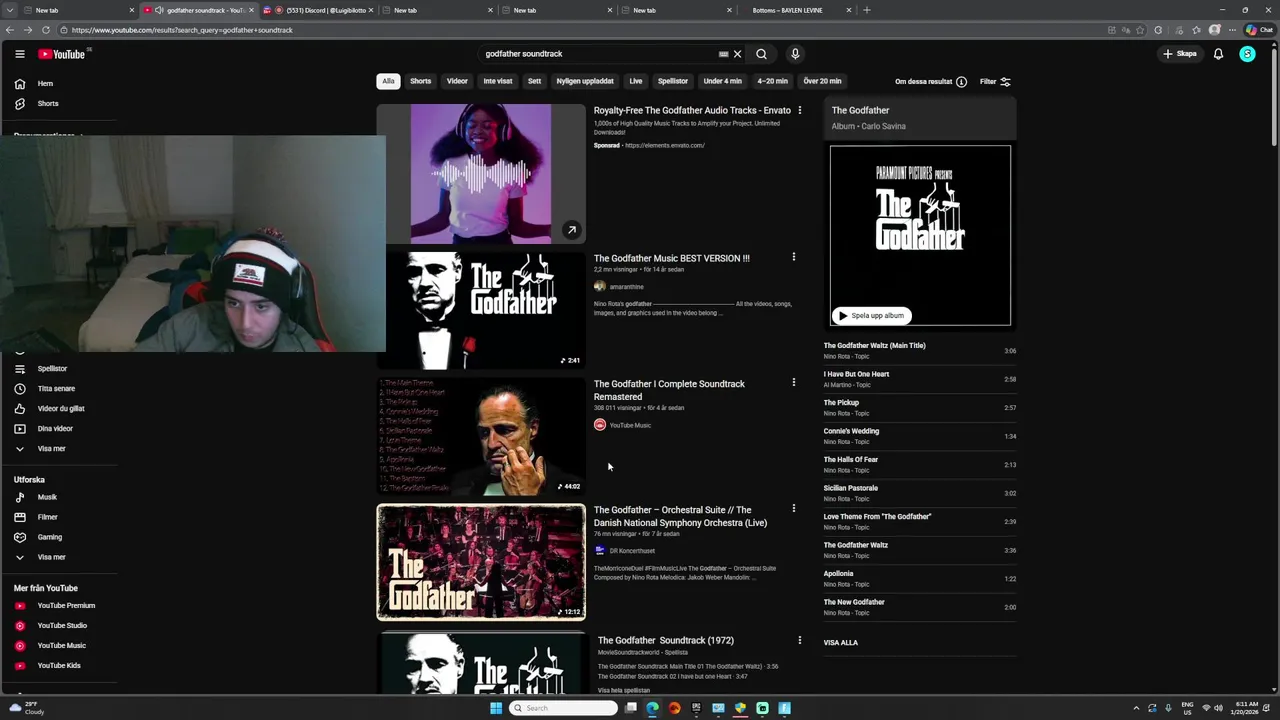Screen dimensions: 1280x720
Task: Clear the search query with the X
Action: pos(737,54)
